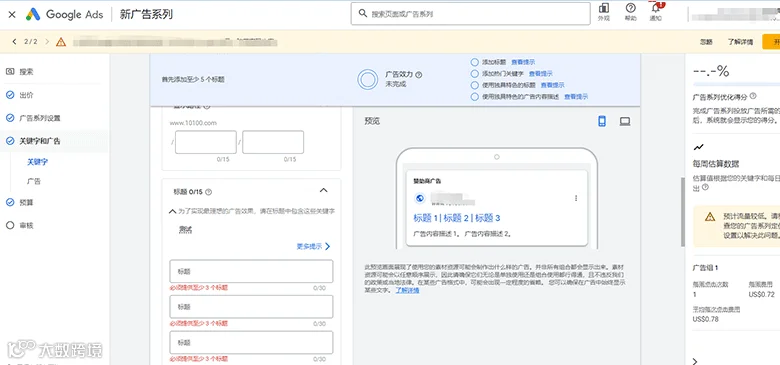Click the 出价 checkmark icon

point(10,95)
